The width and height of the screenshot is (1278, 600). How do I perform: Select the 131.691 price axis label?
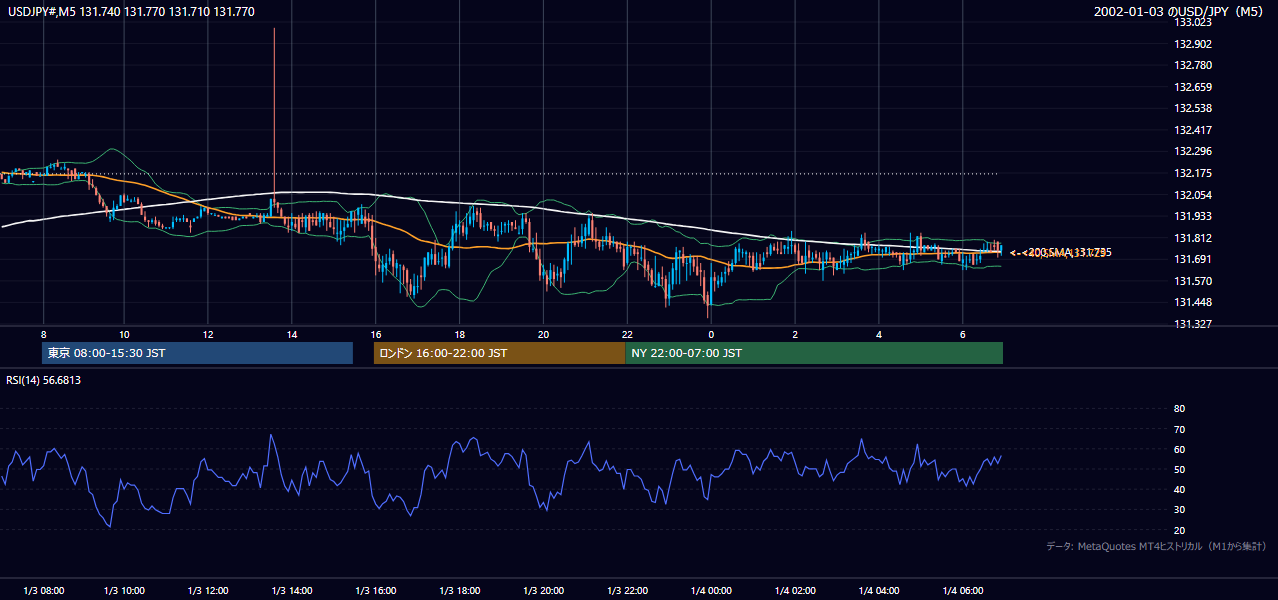(x=1194, y=259)
